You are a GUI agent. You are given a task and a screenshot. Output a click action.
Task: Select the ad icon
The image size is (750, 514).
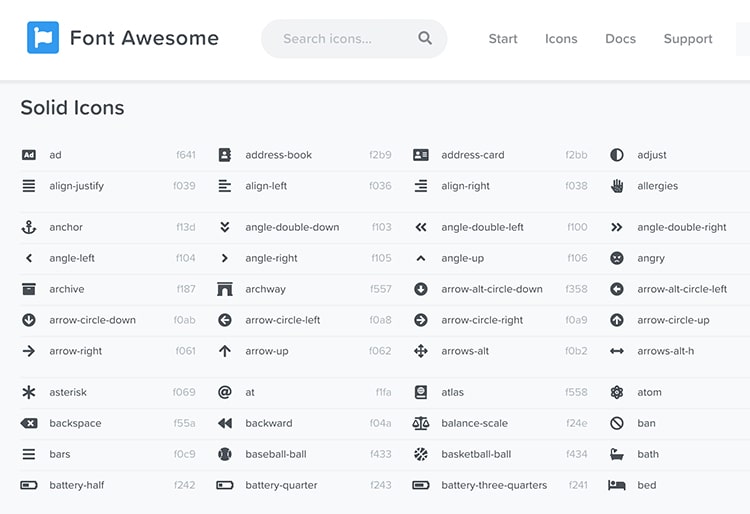point(29,155)
